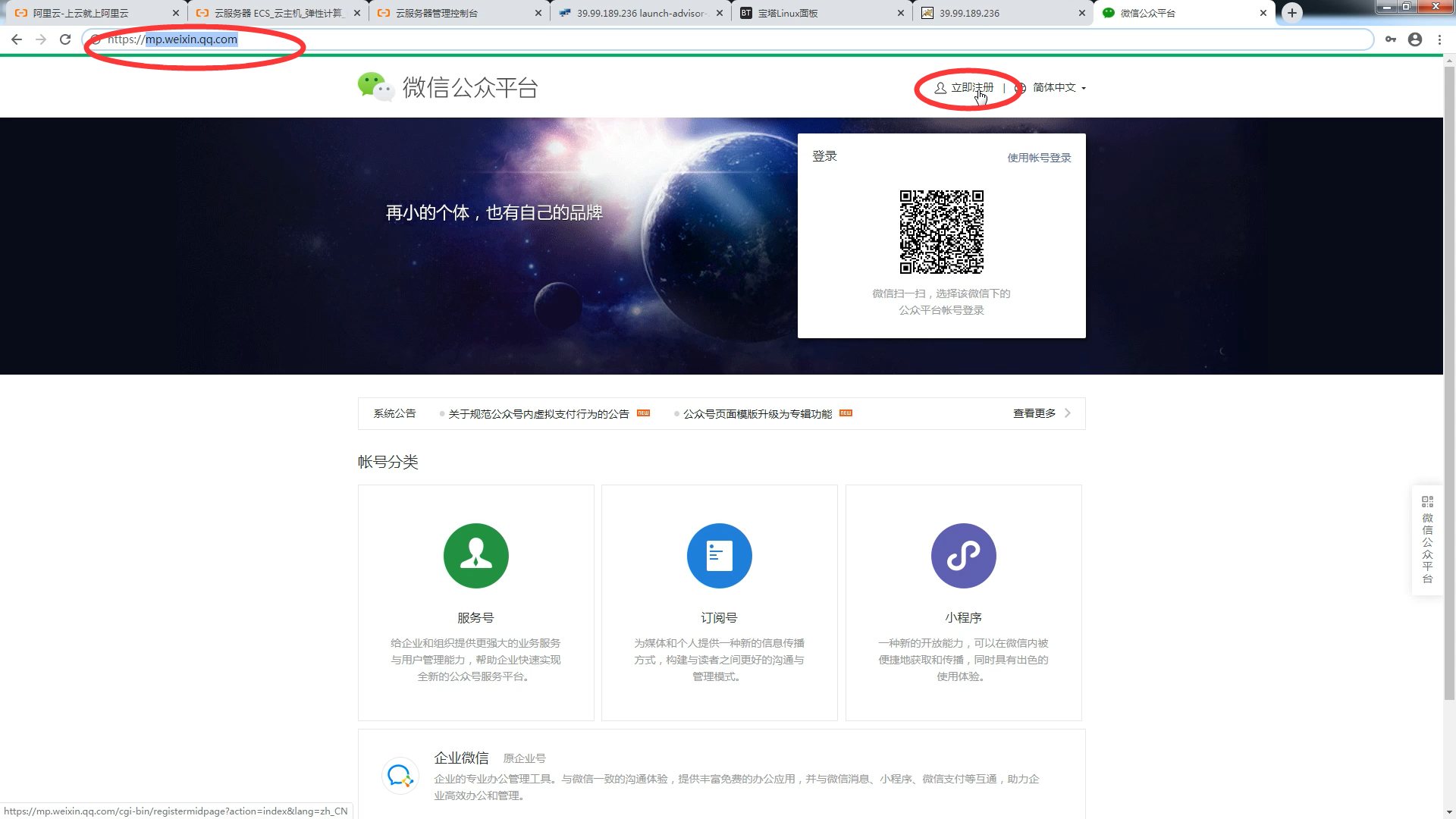The image size is (1456, 819).
Task: Click the scrollbar down arrow
Action: 1449,812
